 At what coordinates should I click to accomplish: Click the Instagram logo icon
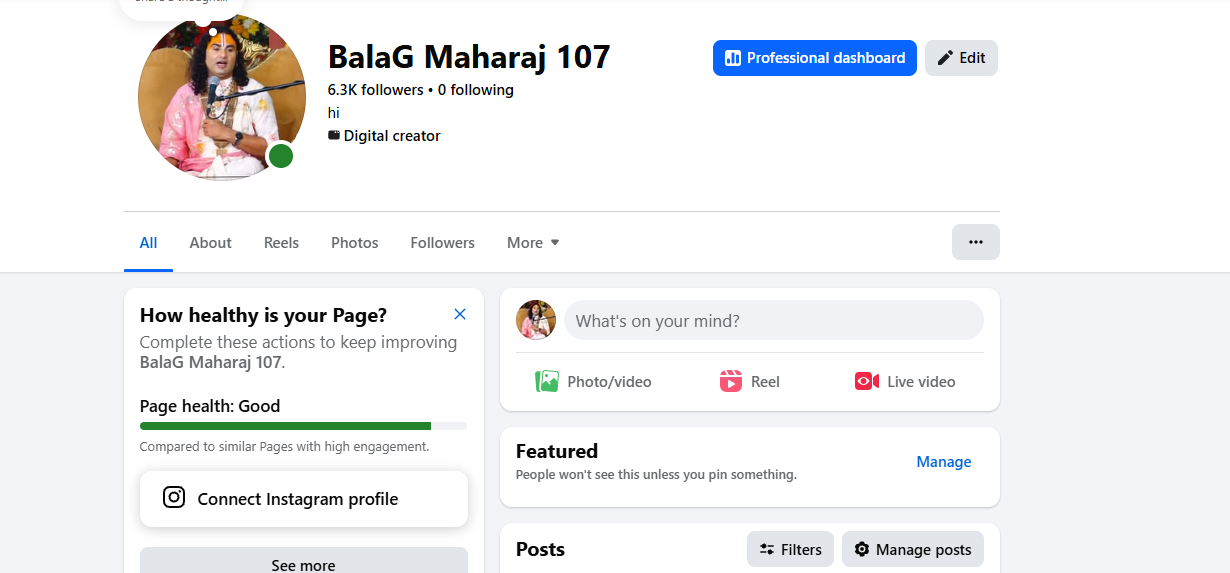point(174,497)
